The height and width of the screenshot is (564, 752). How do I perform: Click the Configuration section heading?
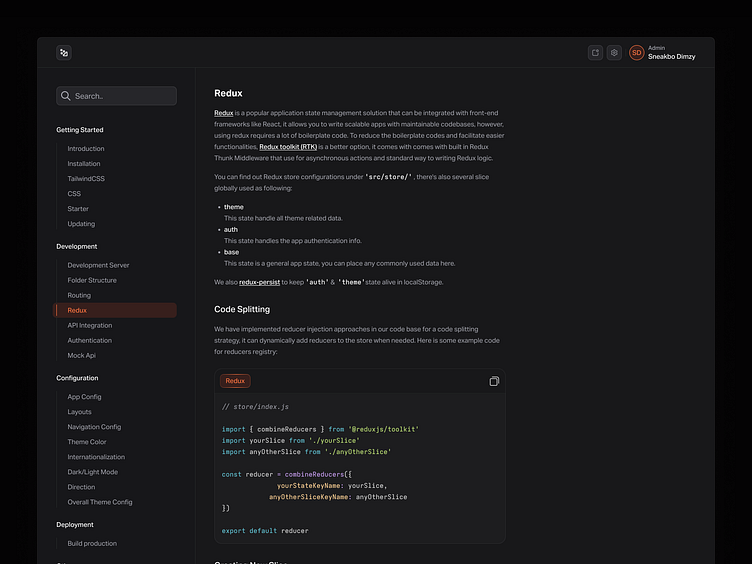[77, 378]
